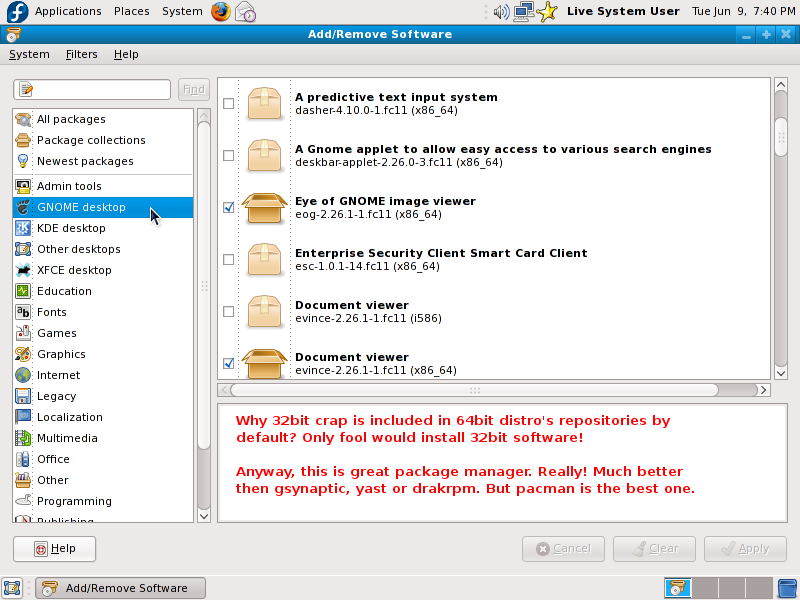
Task: Click the Games category icon
Action: click(x=23, y=333)
